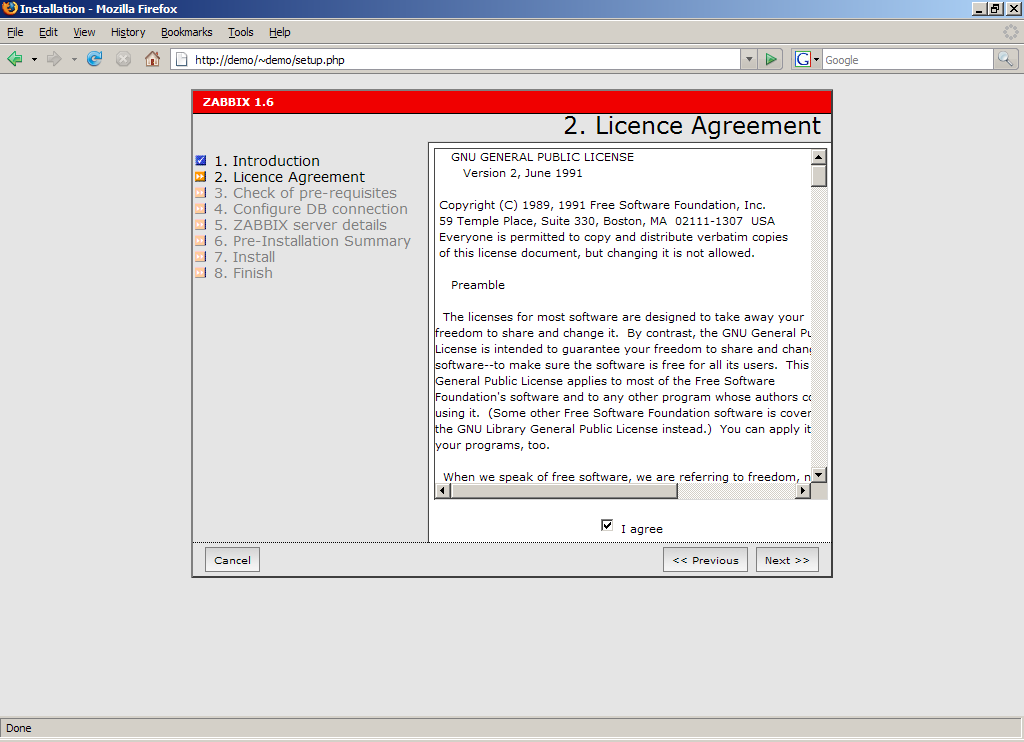
Task: Click the step icon beside Check of pre-requisites
Action: coord(200,193)
